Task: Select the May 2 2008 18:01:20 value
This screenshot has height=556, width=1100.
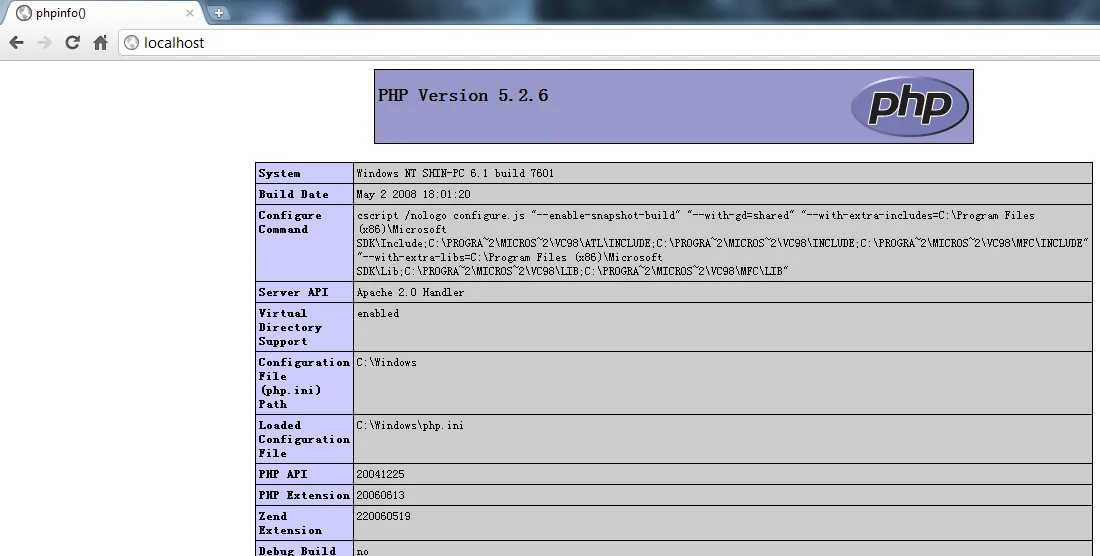Action: point(413,194)
